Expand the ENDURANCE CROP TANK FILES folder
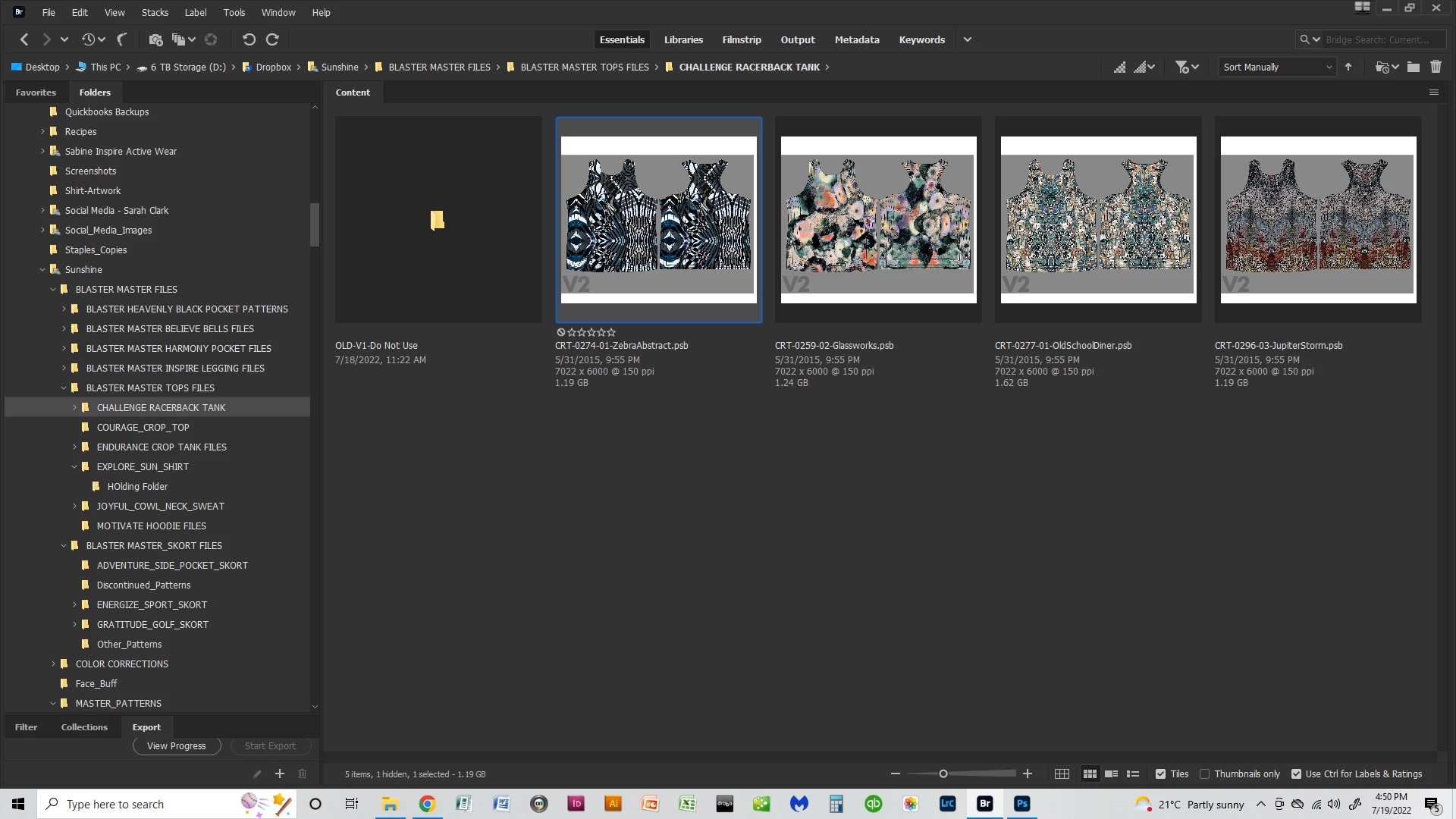1456x819 pixels. click(74, 447)
